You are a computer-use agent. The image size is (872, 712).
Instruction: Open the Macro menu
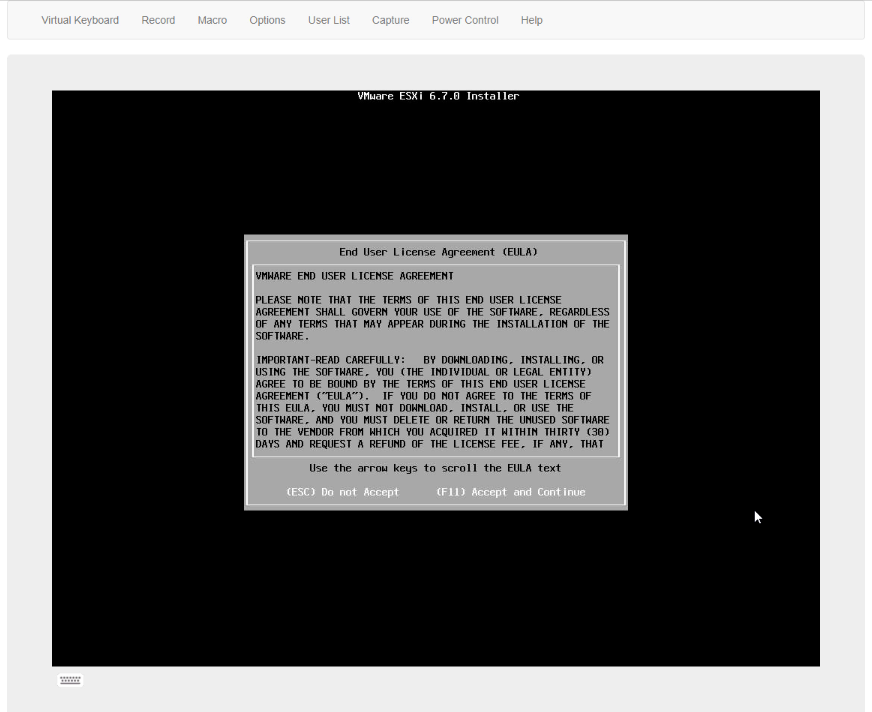(x=212, y=20)
